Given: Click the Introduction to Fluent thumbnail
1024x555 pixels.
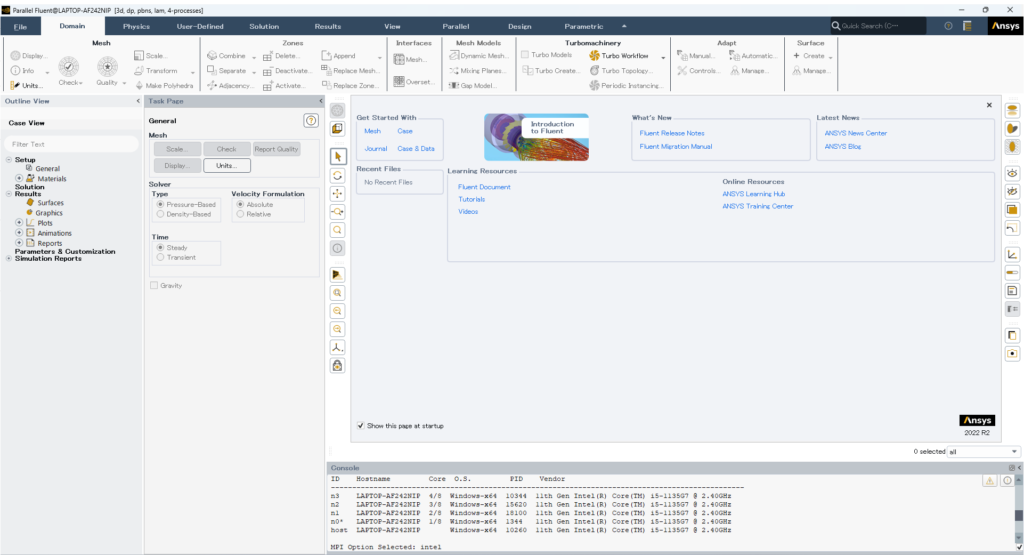Looking at the screenshot, I should 536,137.
